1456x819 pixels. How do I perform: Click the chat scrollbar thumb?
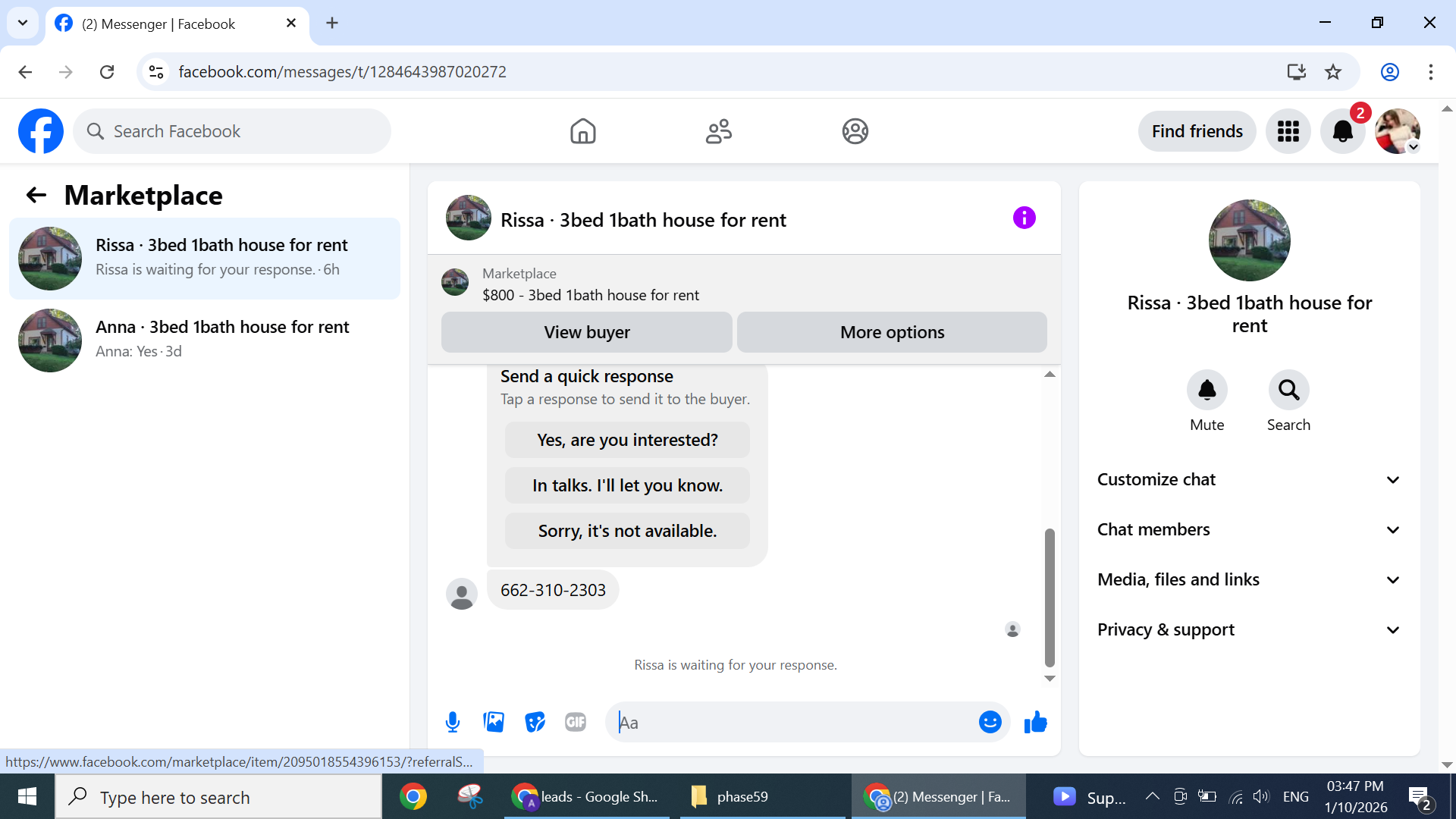pyautogui.click(x=1050, y=597)
